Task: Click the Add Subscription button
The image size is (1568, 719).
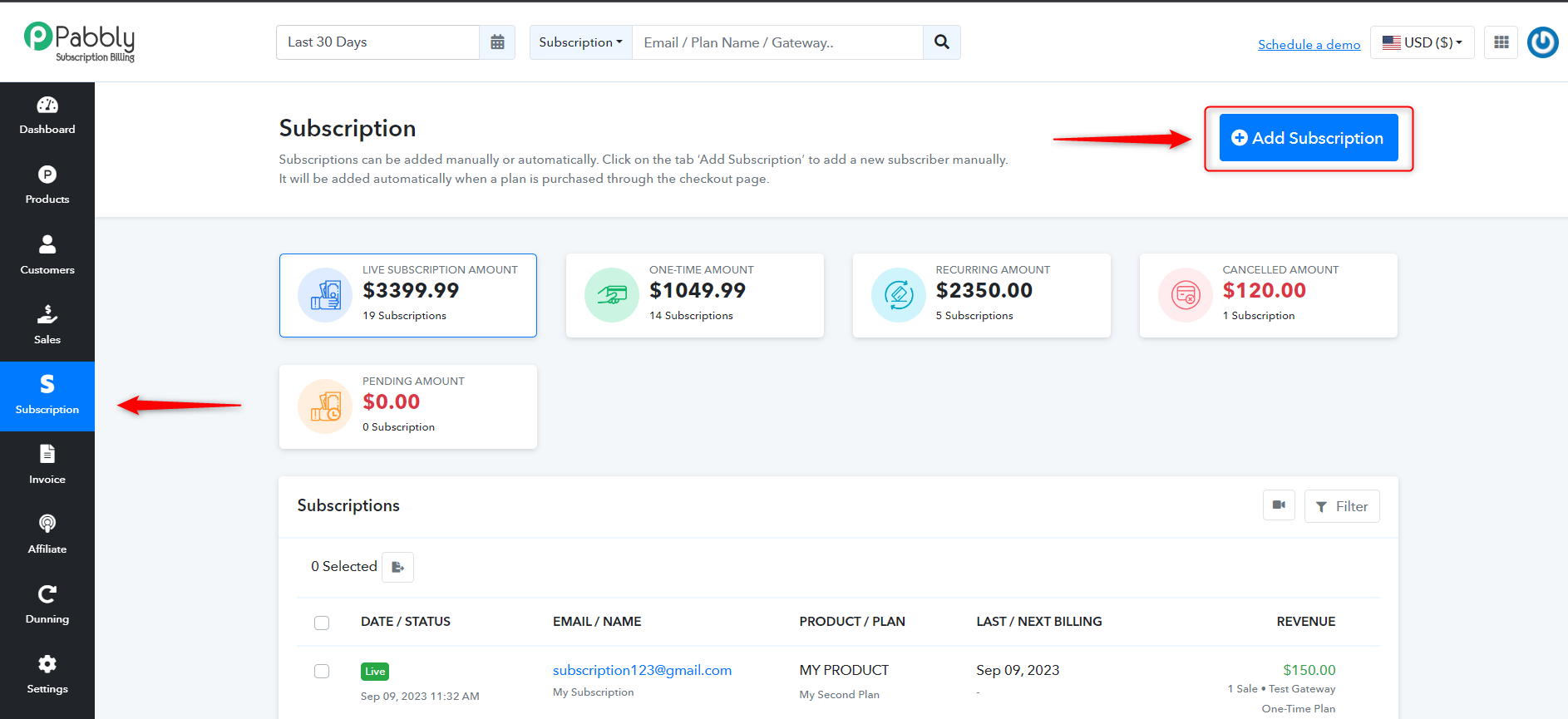Action: tap(1309, 138)
